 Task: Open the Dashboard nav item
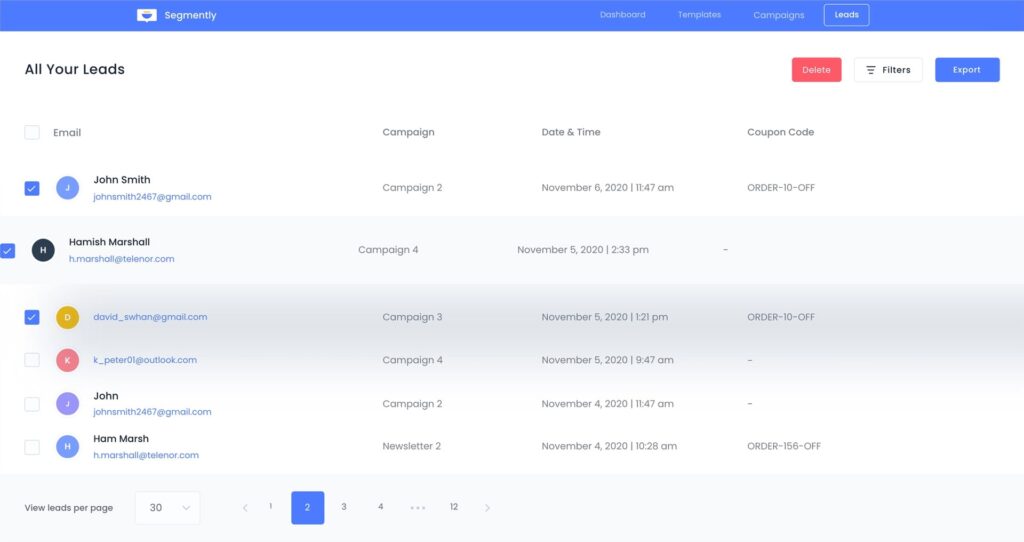622,15
